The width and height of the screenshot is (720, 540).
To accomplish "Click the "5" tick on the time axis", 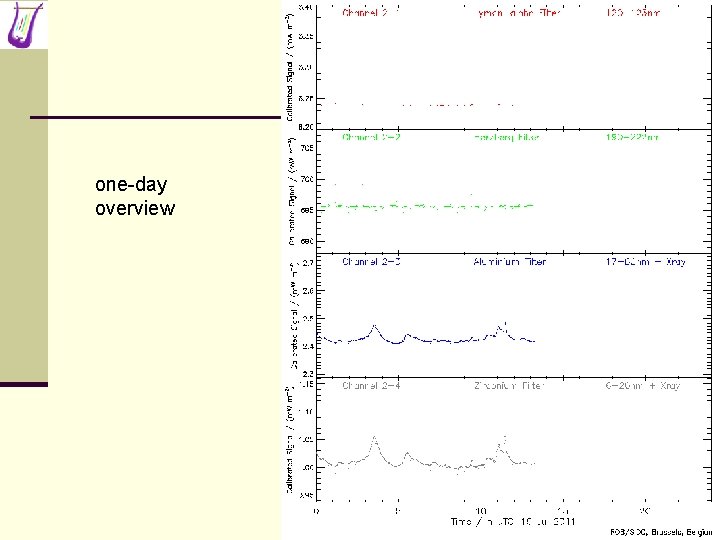I will (398, 511).
